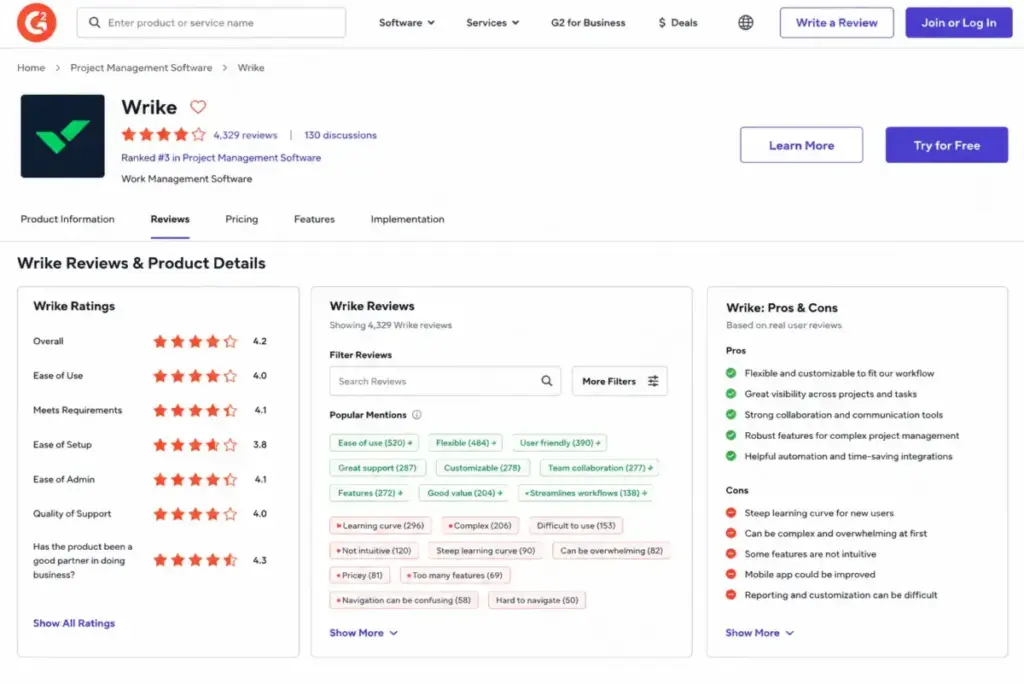Screen dimensions: 1024x684
Task: Select the Hard to navigate (50) tag
Action: coord(536,600)
